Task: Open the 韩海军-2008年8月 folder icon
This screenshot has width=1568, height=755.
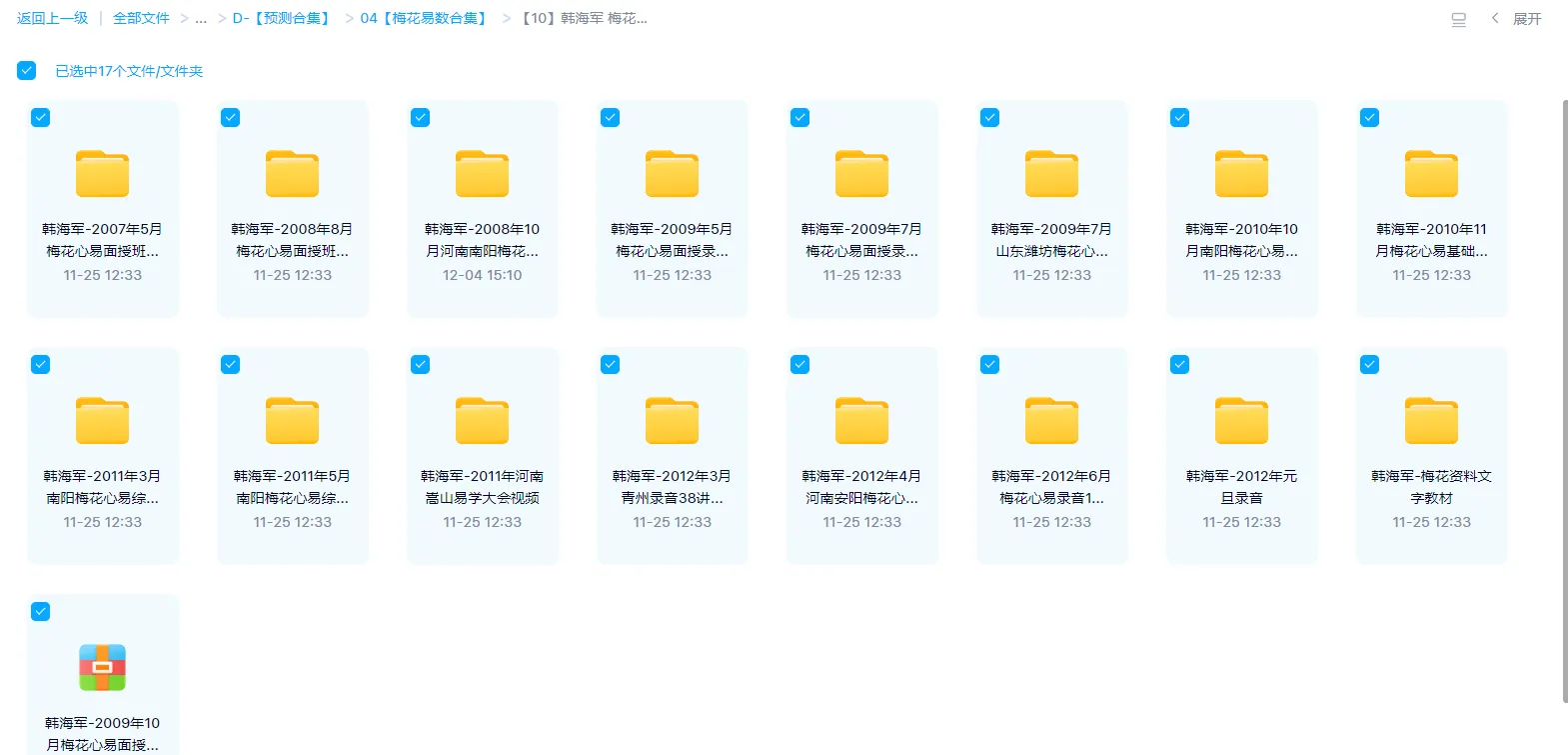Action: pyautogui.click(x=292, y=174)
